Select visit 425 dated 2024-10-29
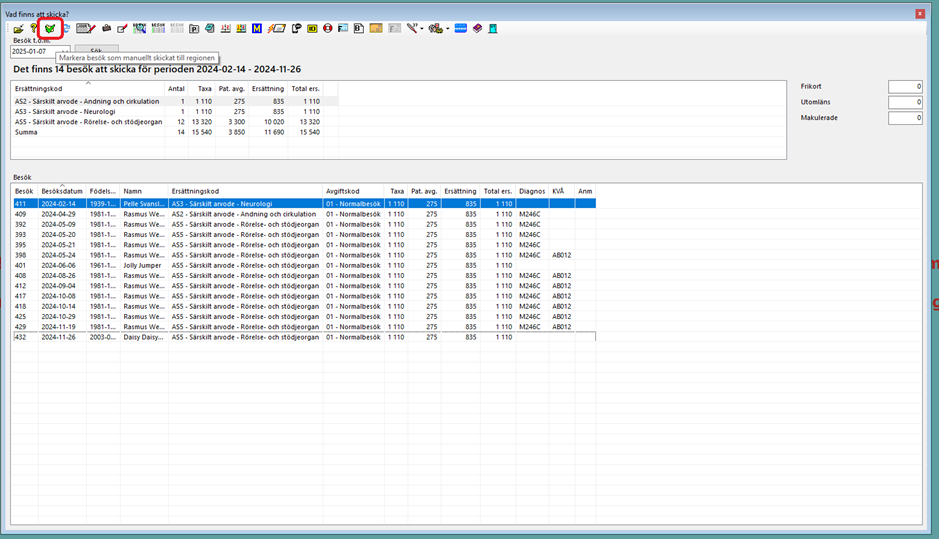Image resolution: width=939 pixels, height=539 pixels. pyautogui.click(x=304, y=316)
